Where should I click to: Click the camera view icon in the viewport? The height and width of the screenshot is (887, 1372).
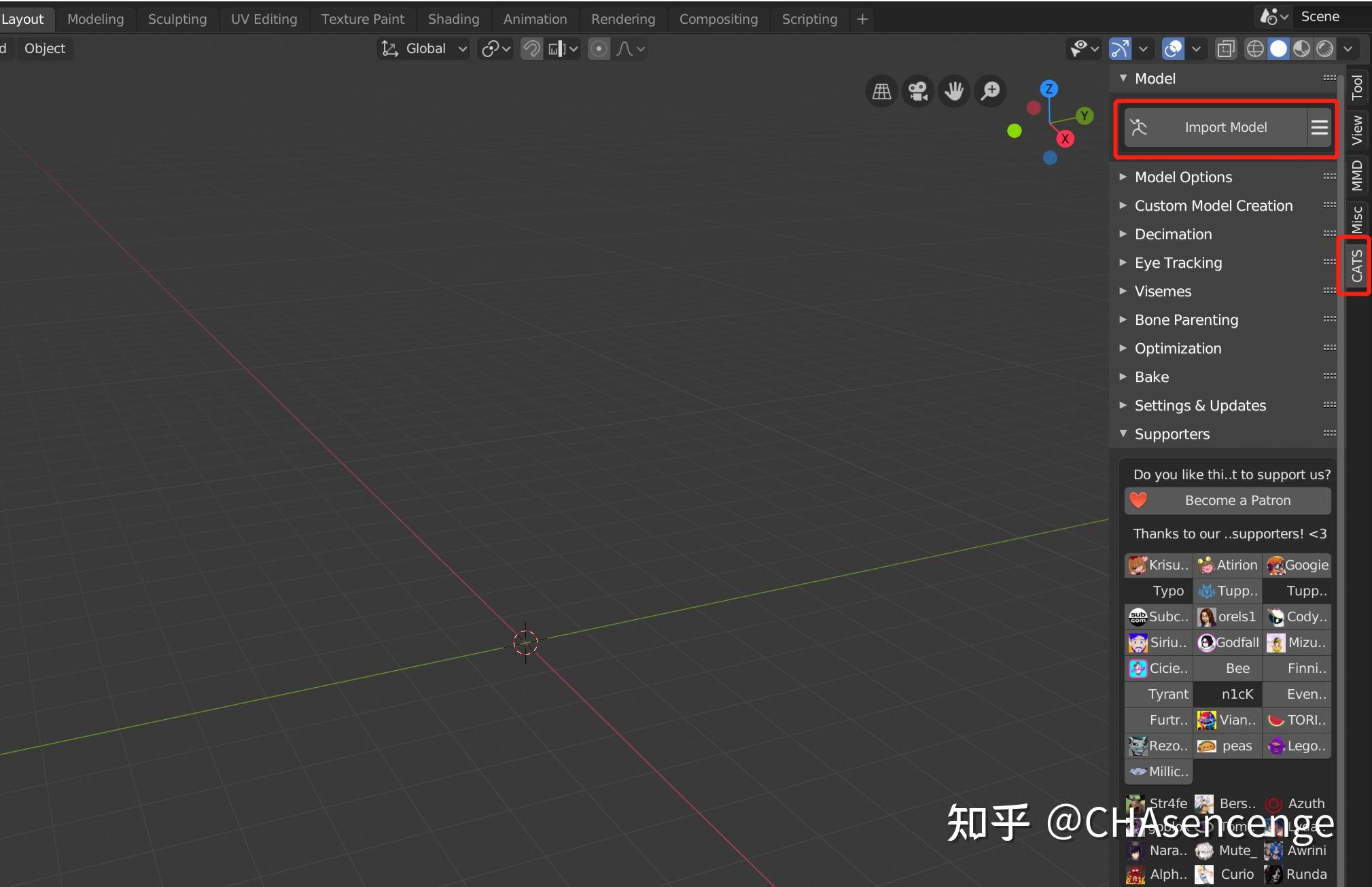click(x=917, y=90)
